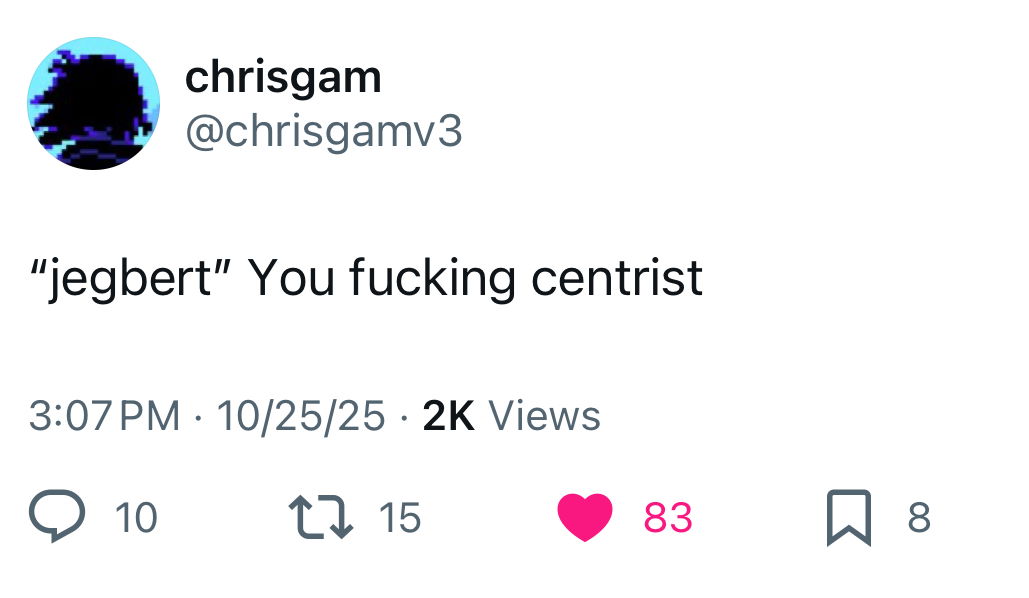Click the 3:07 PM timestamp
Viewport: 1029px width, 598px height.
coord(104,416)
